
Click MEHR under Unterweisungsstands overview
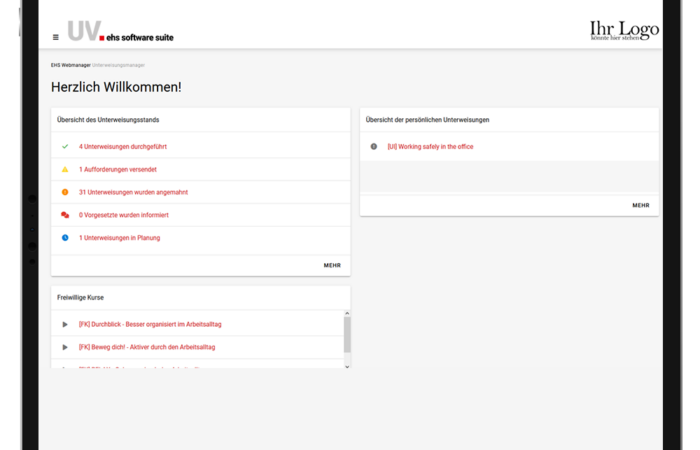tap(332, 265)
